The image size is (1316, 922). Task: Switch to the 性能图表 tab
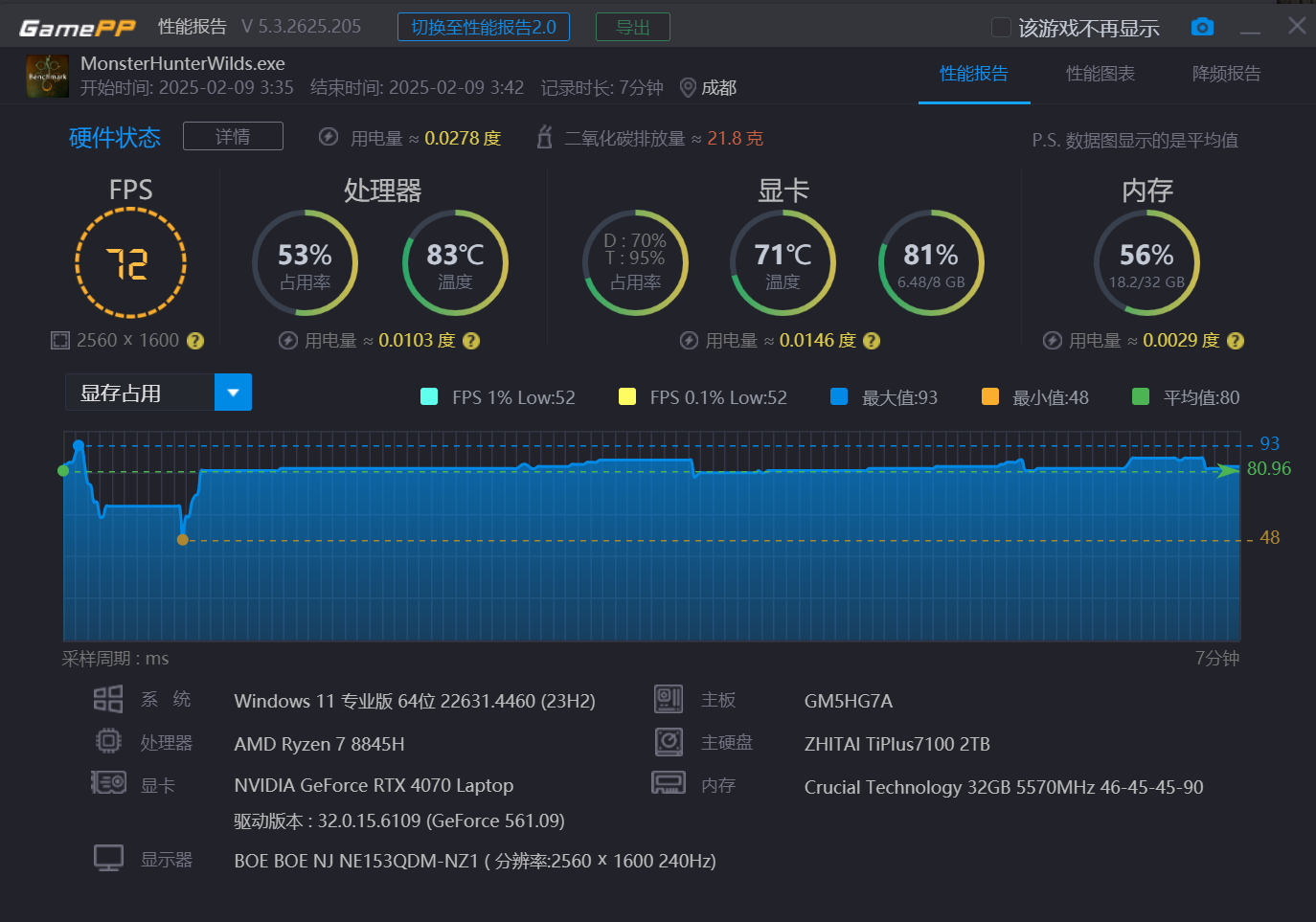coord(1100,75)
